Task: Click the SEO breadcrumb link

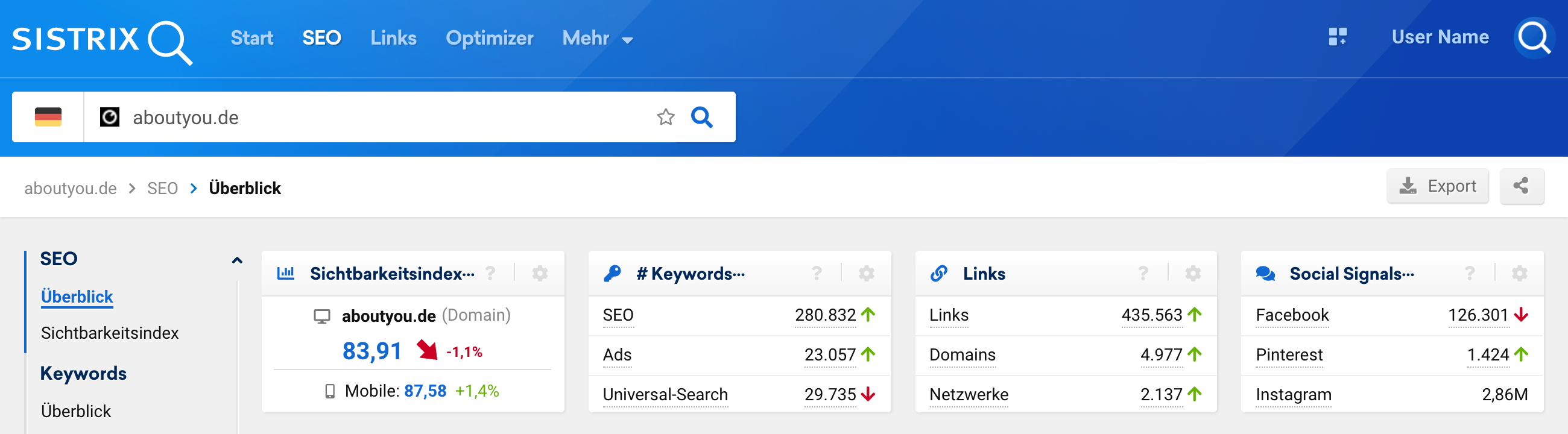Action: tap(162, 189)
